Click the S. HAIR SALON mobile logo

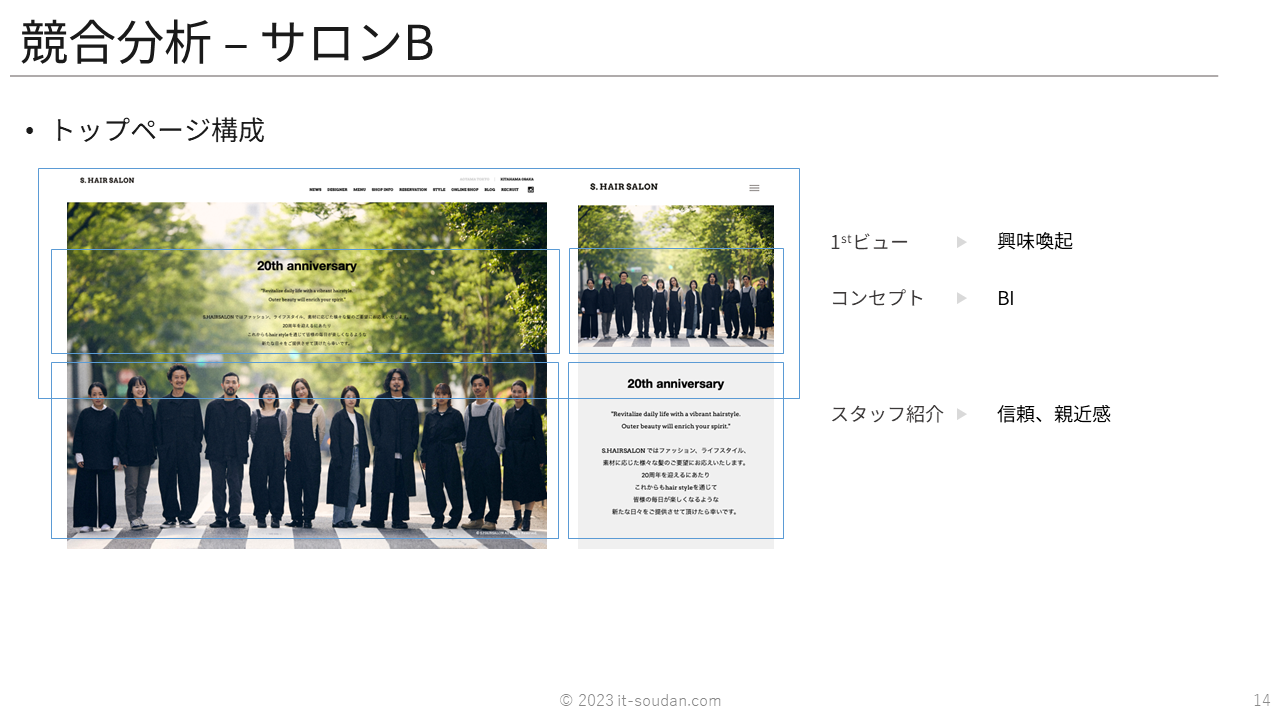[x=624, y=187]
